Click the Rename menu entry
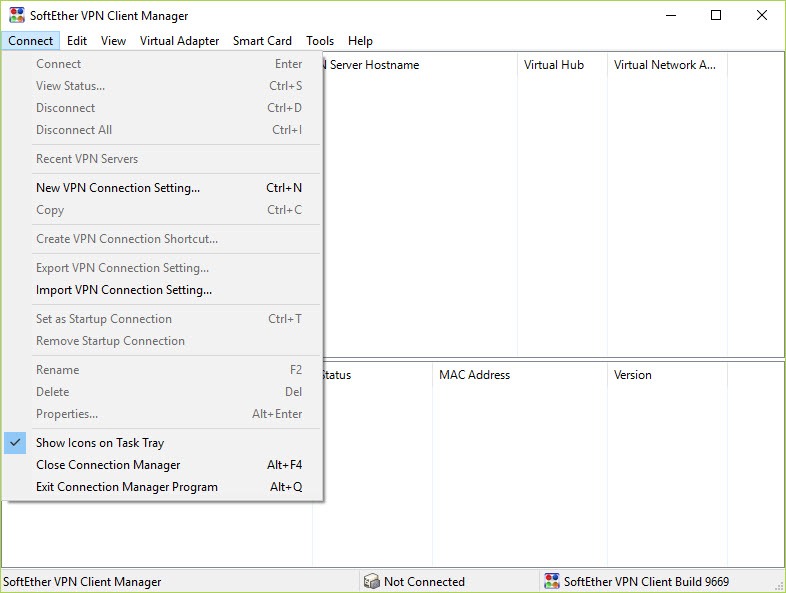The width and height of the screenshot is (786, 593). click(163, 370)
